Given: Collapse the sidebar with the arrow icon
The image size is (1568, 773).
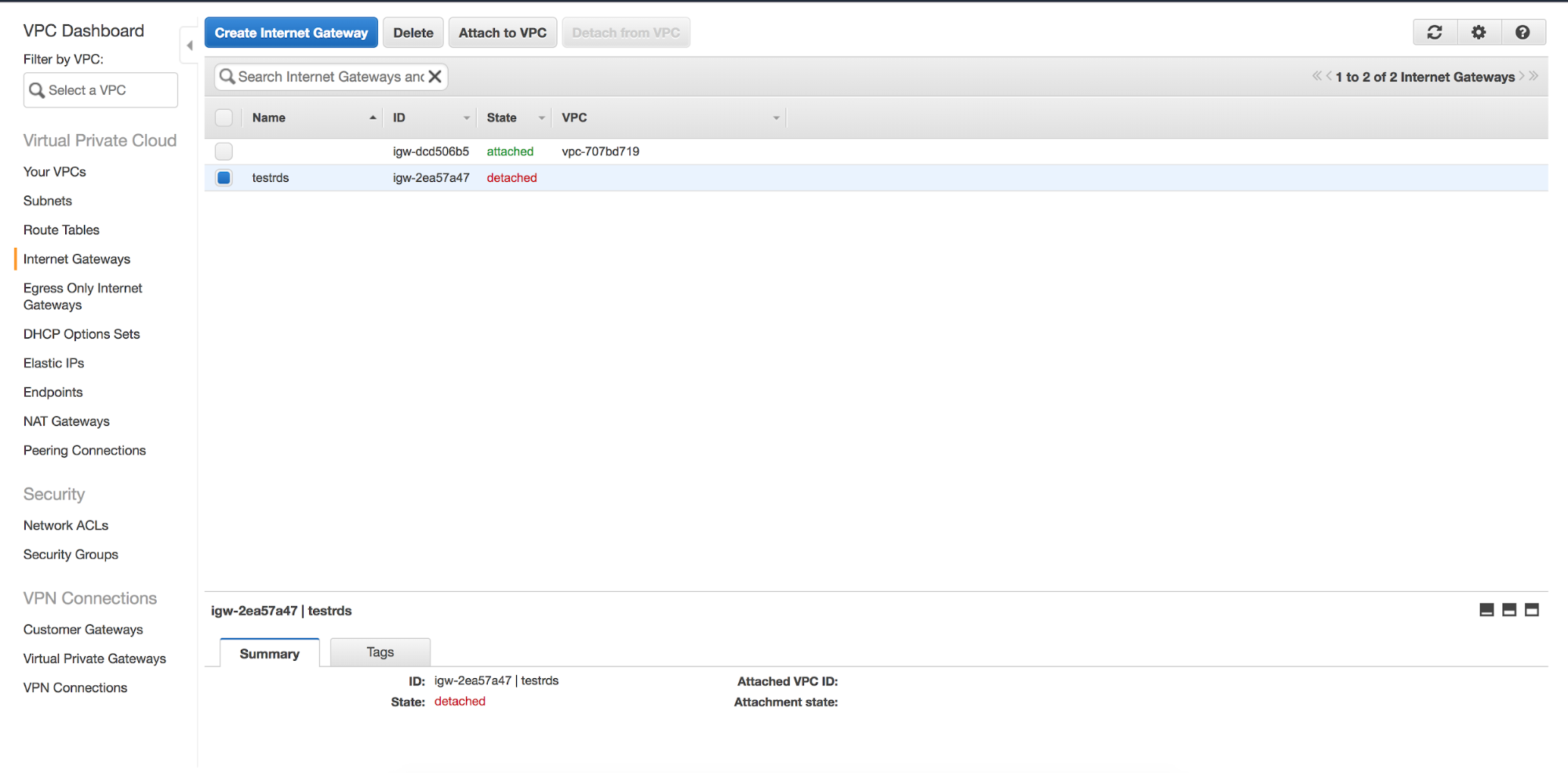Looking at the screenshot, I should click(189, 45).
